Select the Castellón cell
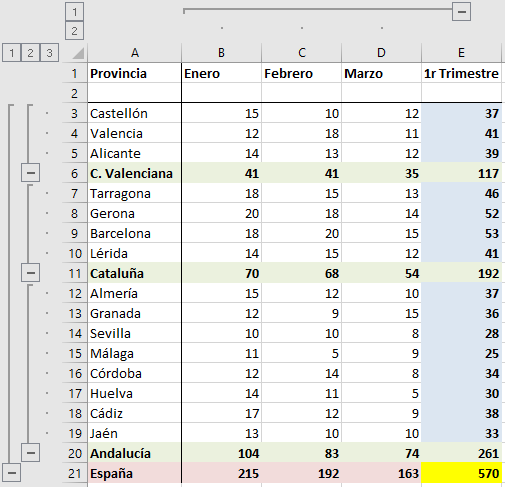 pyautogui.click(x=135, y=113)
